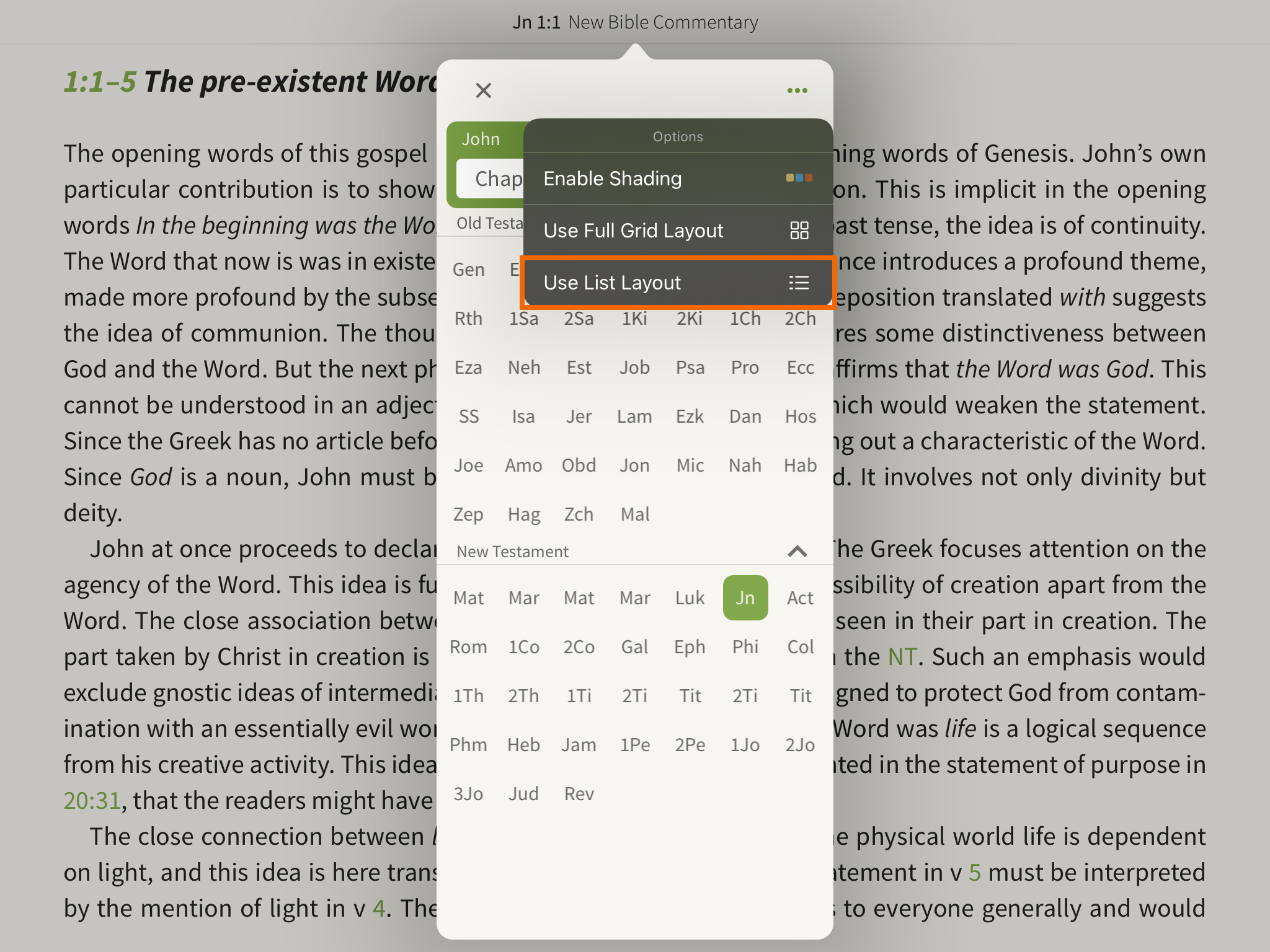Select Hab book
This screenshot has width=1270, height=952.
click(x=801, y=465)
